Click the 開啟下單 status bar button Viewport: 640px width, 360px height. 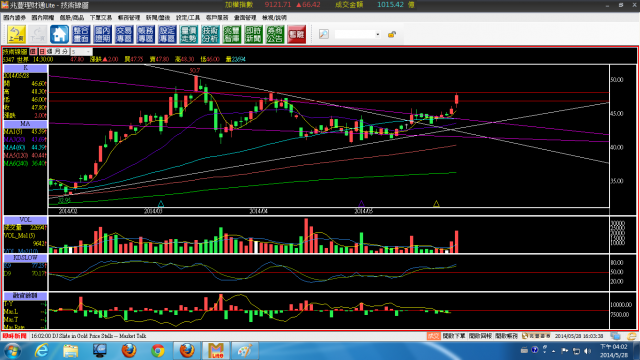454,336
